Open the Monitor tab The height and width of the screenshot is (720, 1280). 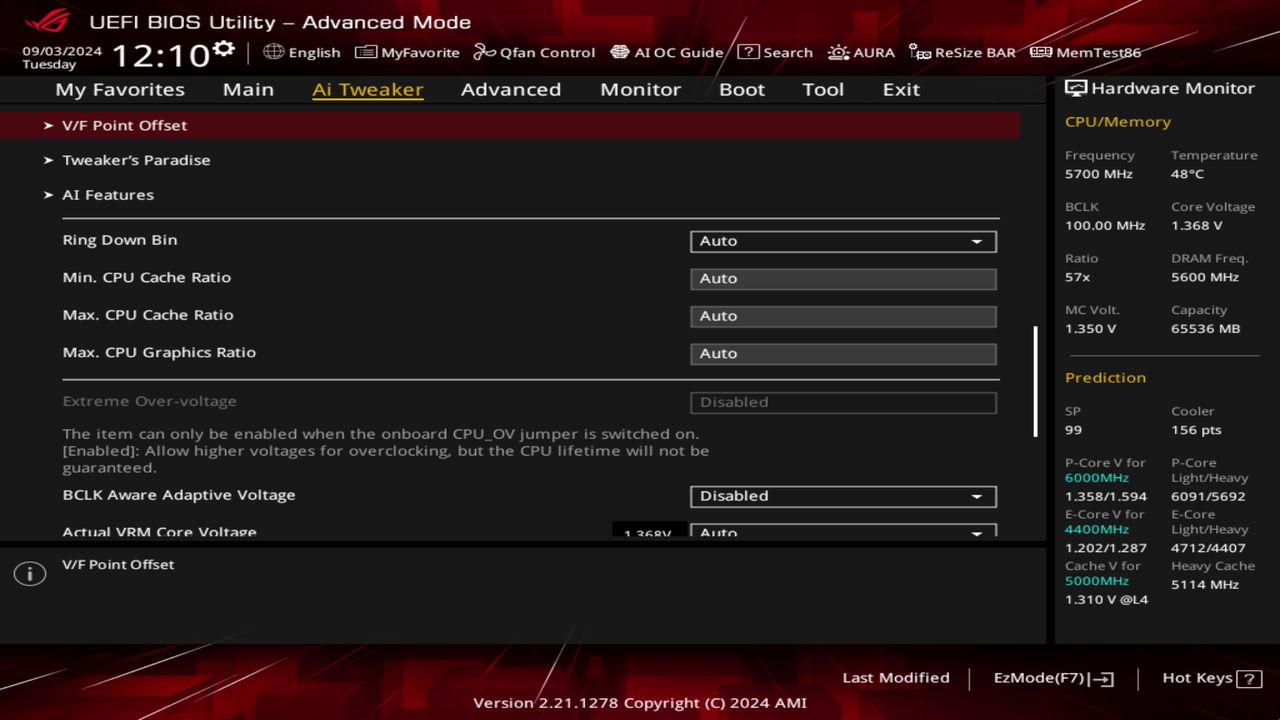pos(640,89)
